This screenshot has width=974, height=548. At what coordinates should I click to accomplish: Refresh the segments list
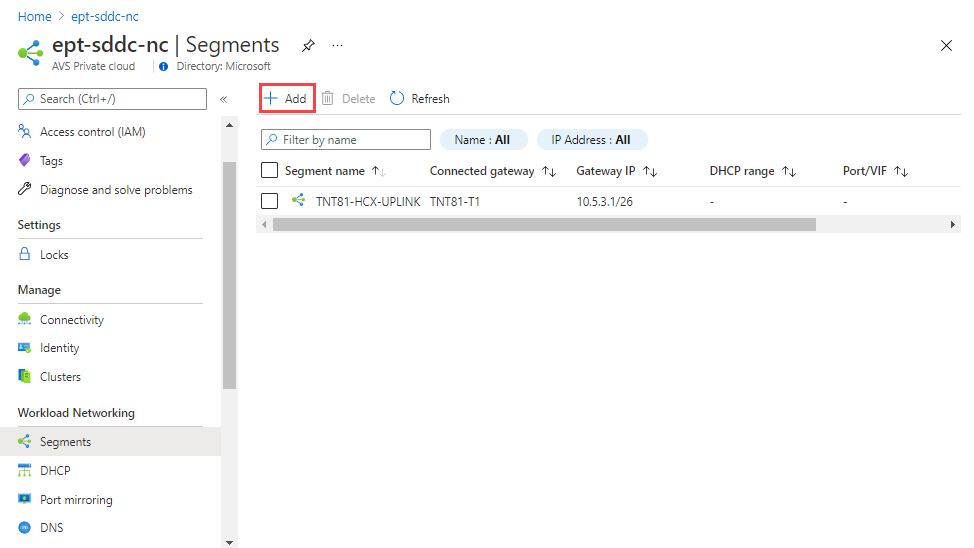pos(419,99)
